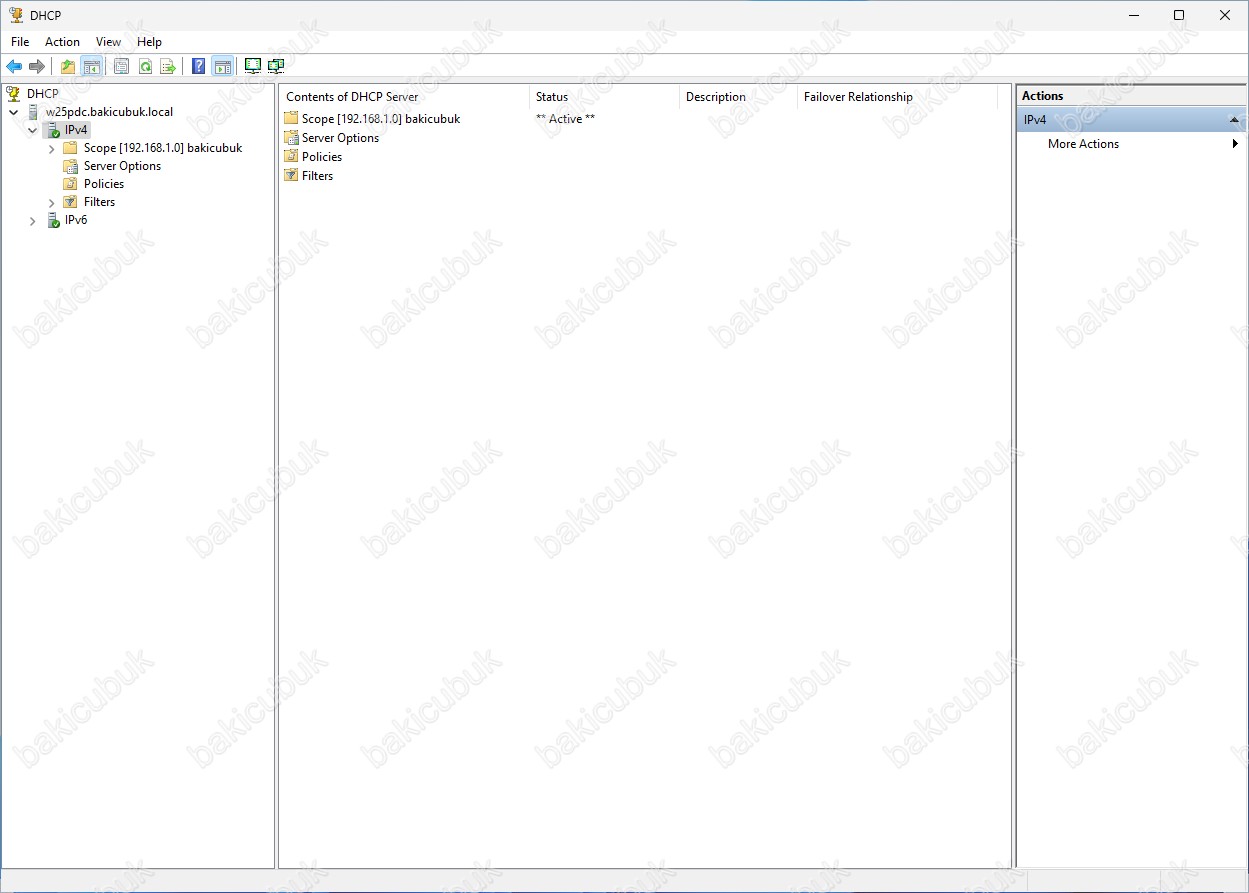1249x893 pixels.
Task: Collapse the IPv4 tree node
Action: (32, 130)
